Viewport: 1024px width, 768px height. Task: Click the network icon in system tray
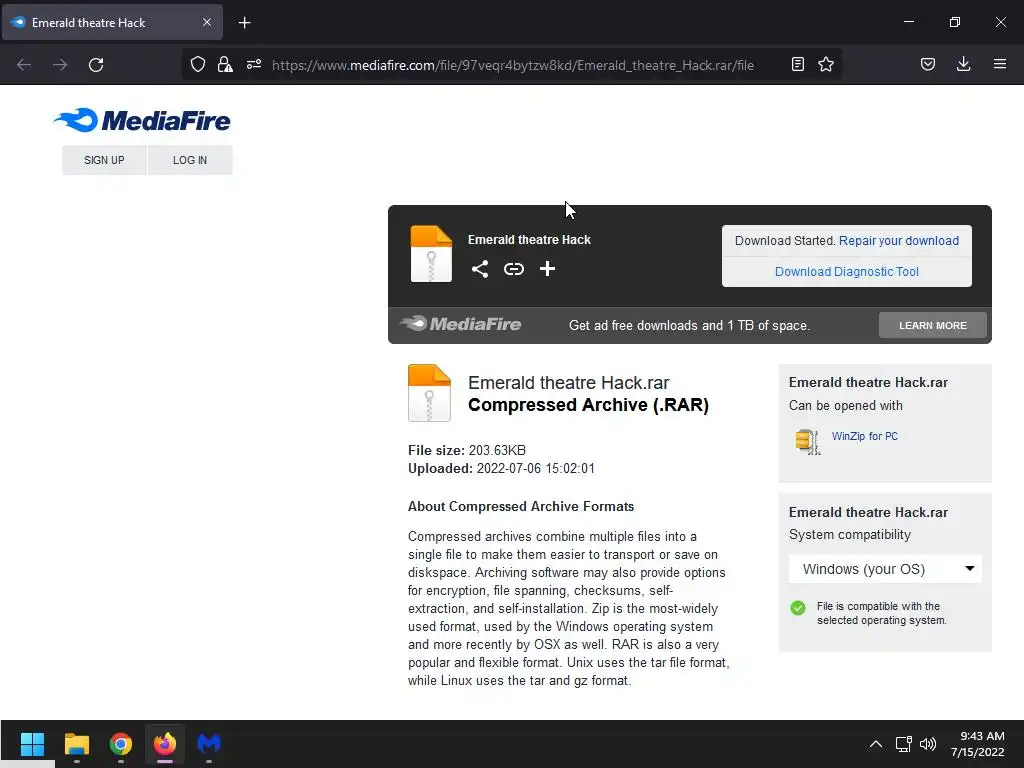tap(904, 744)
